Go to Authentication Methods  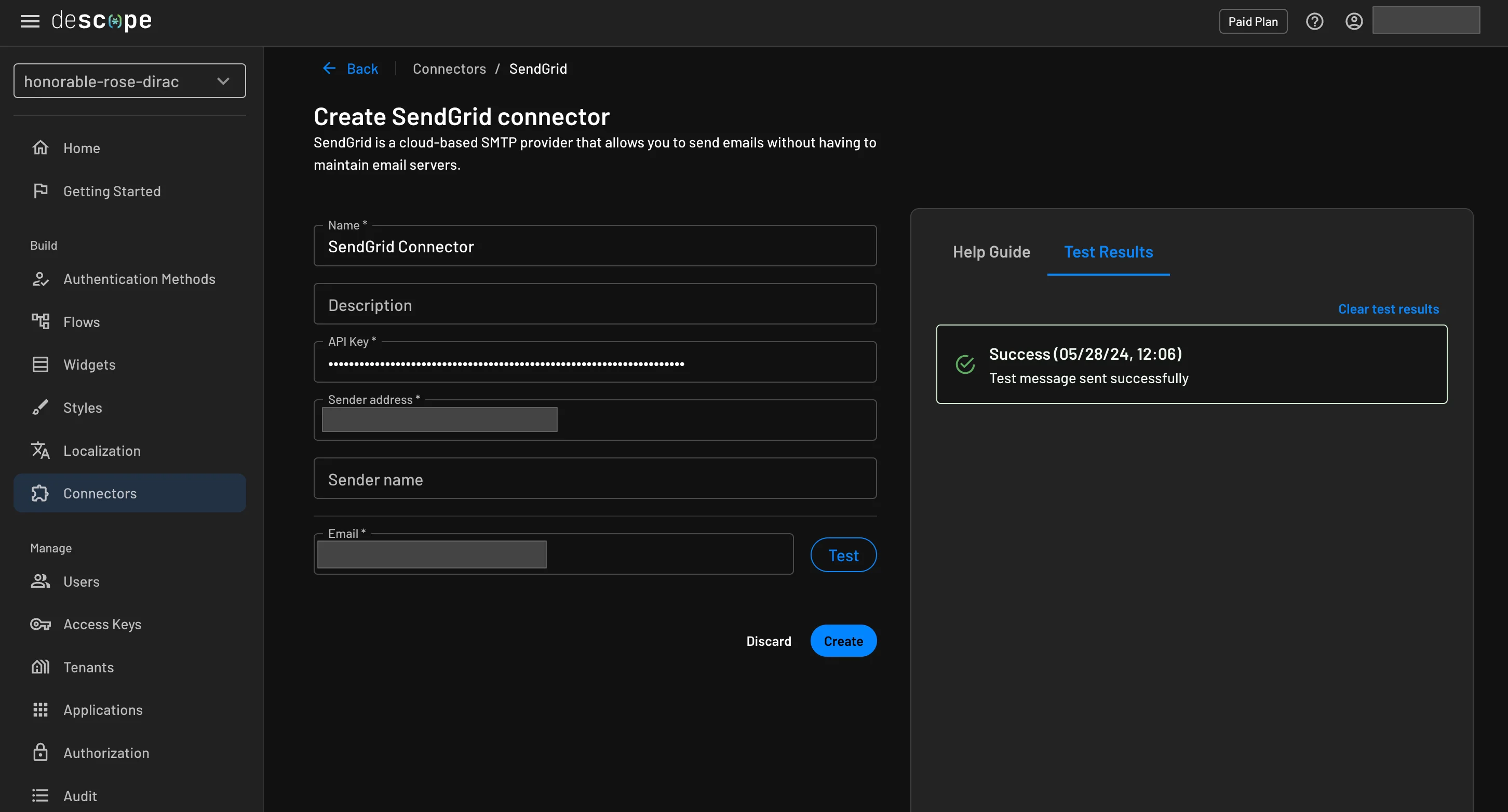point(129,279)
